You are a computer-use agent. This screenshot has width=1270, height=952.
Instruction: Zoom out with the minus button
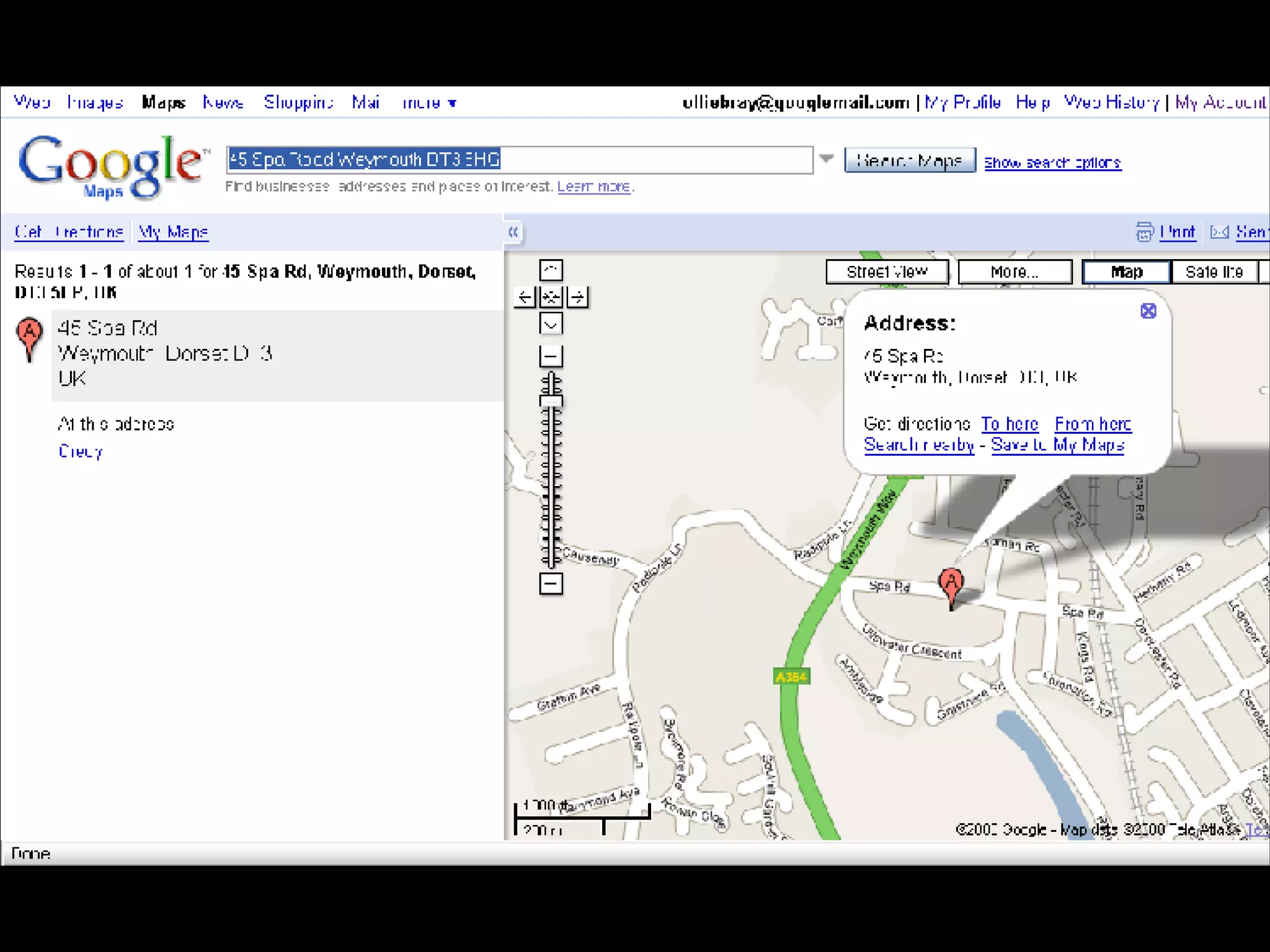(x=551, y=584)
